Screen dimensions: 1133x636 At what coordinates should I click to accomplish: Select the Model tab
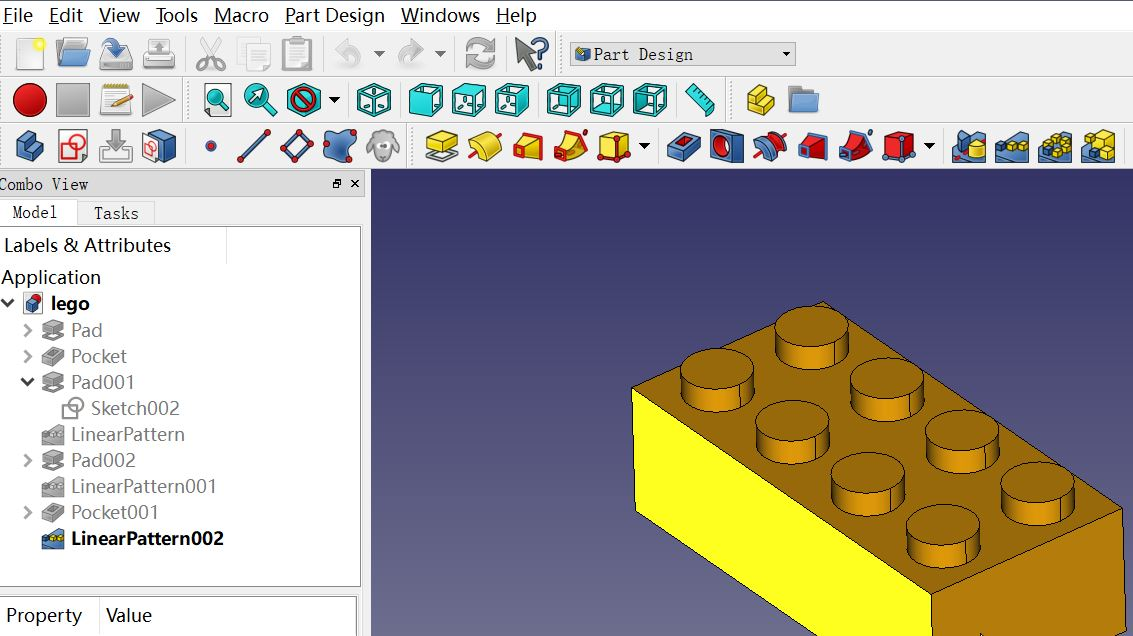coord(35,212)
